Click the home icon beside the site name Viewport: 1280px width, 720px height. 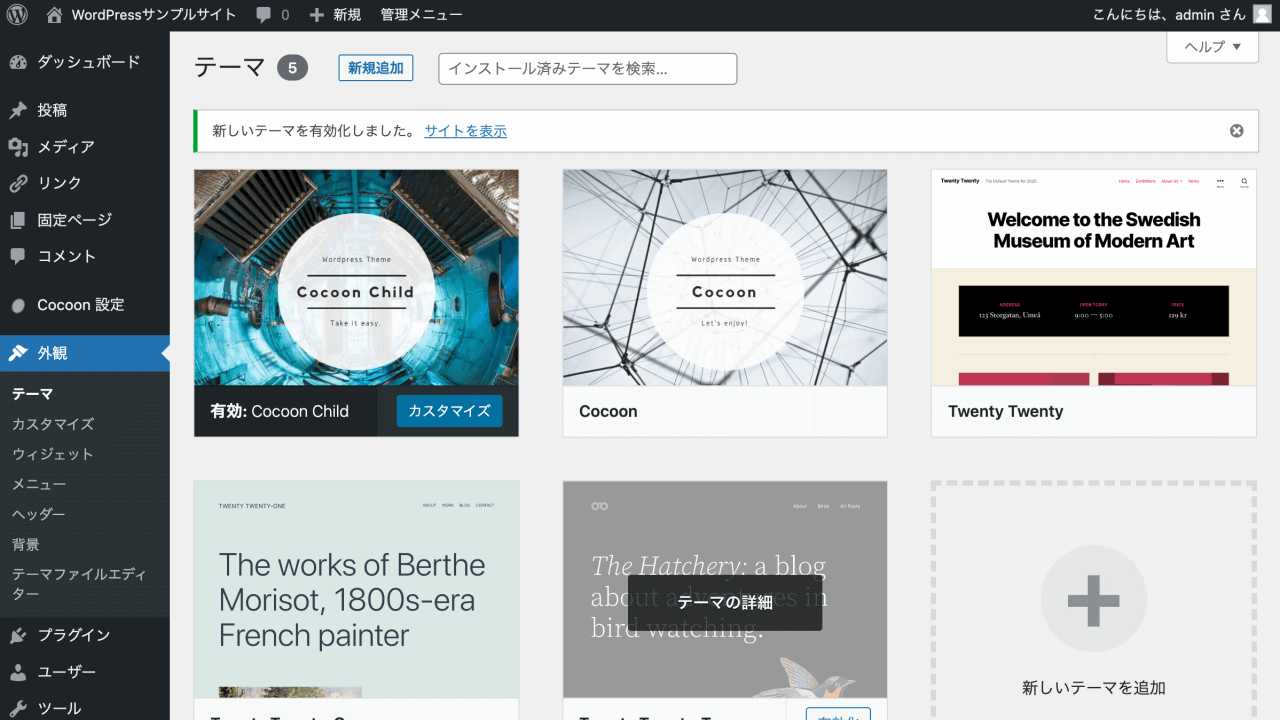pyautogui.click(x=54, y=15)
